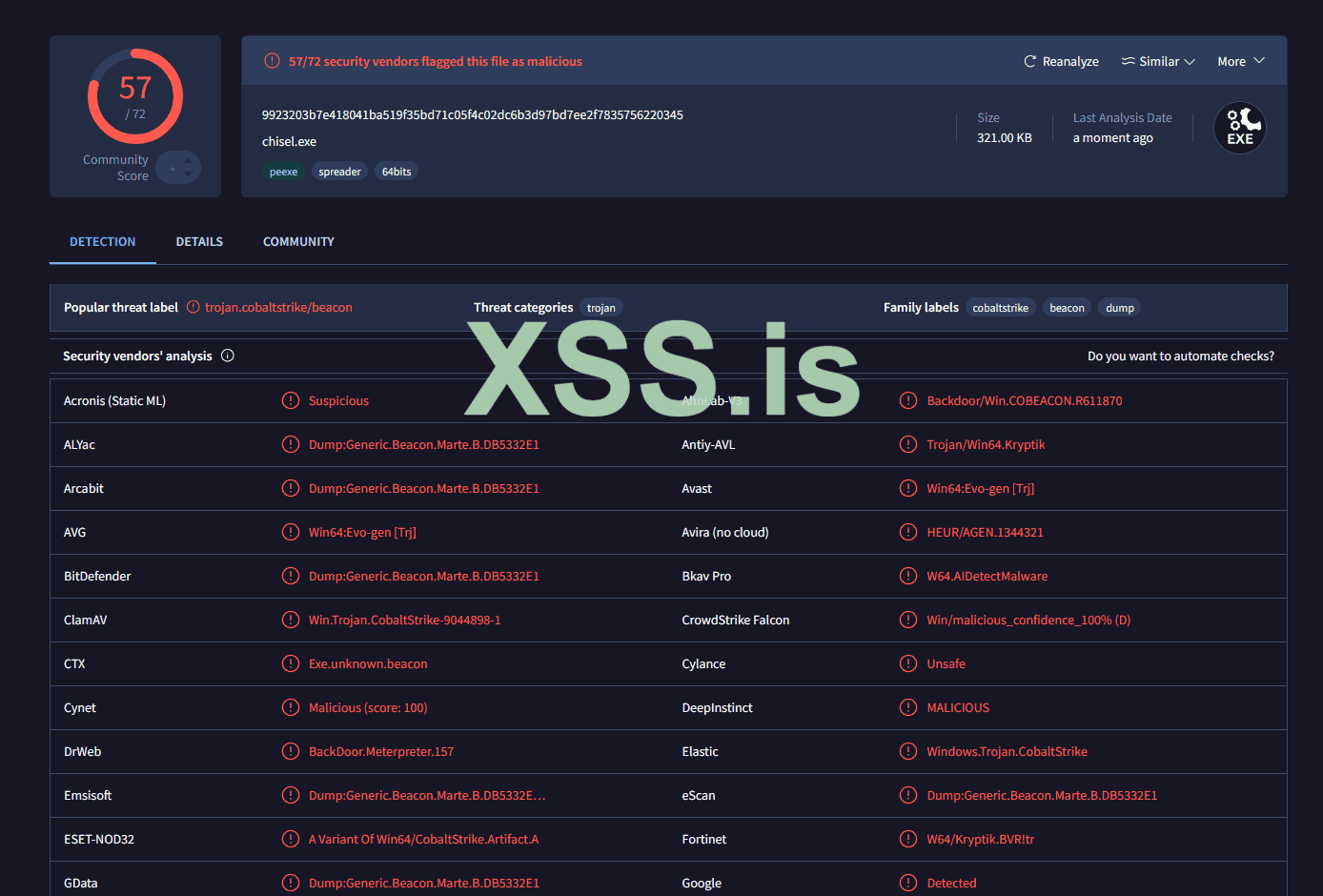Screen dimensions: 1323x896
Task: Click the alert icon in the DrWeb row
Action: coord(291,751)
